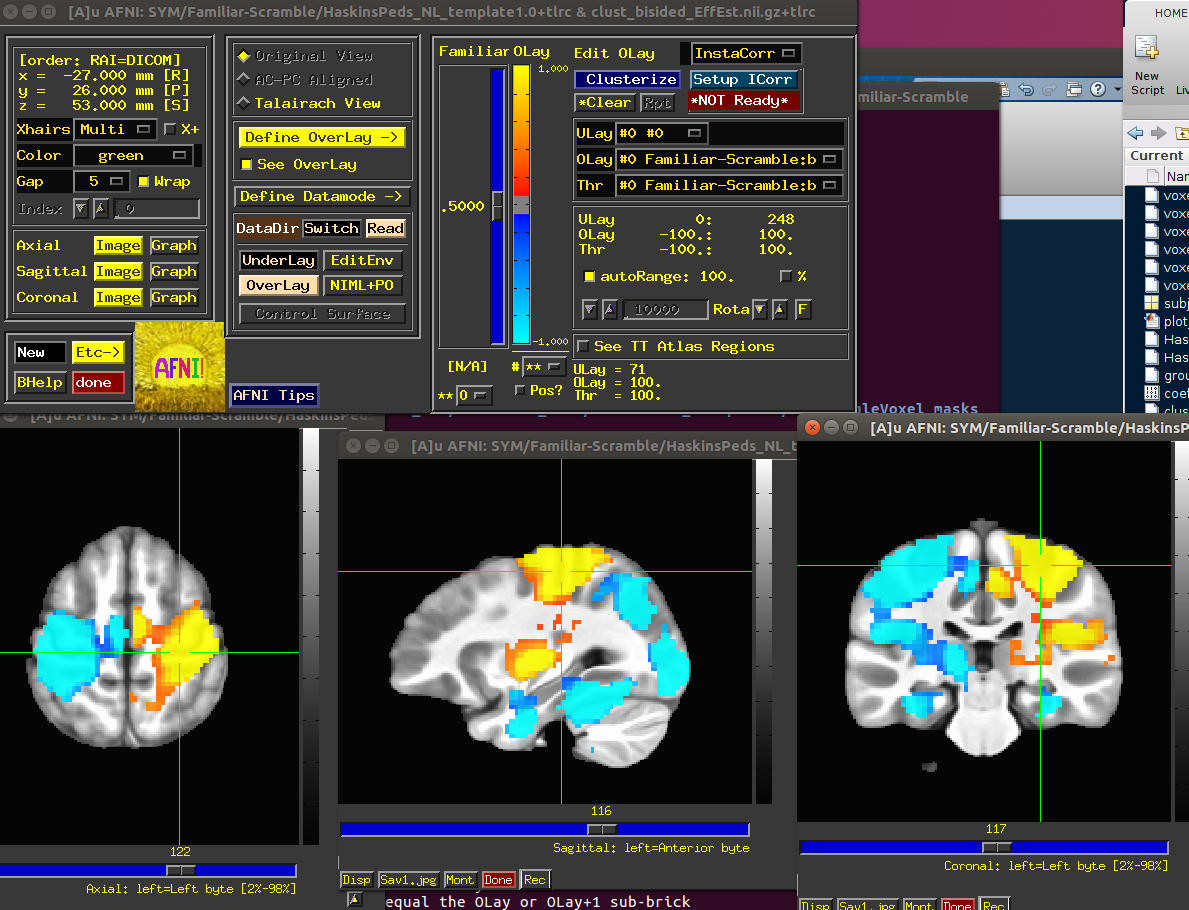Click Define OverLay -> button

coord(322,137)
